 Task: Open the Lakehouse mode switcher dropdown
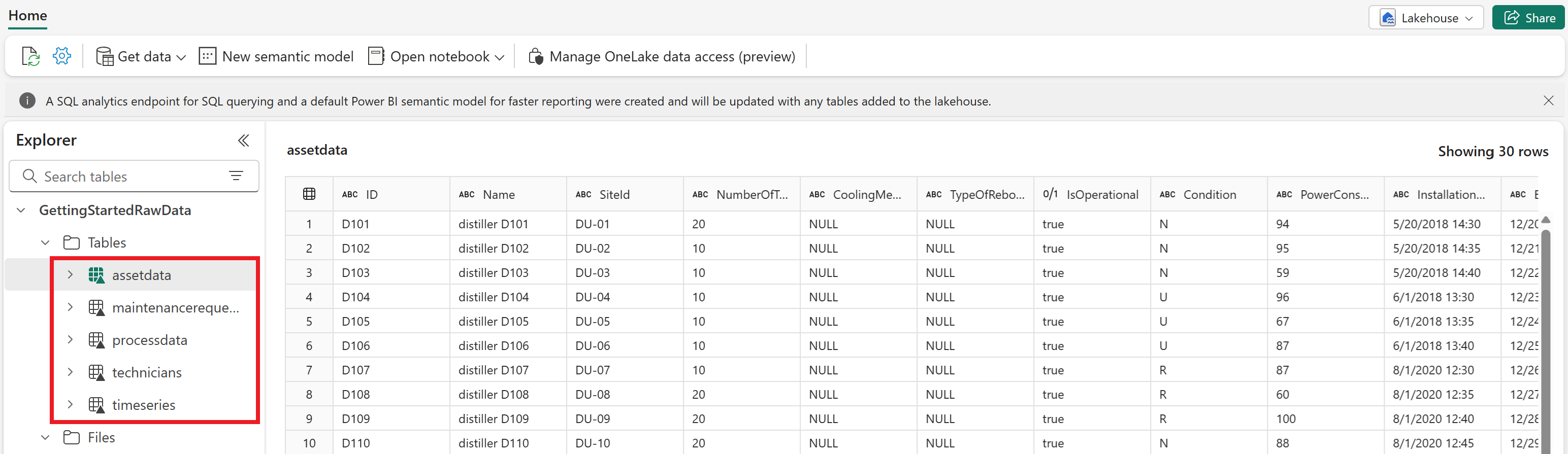[1425, 18]
